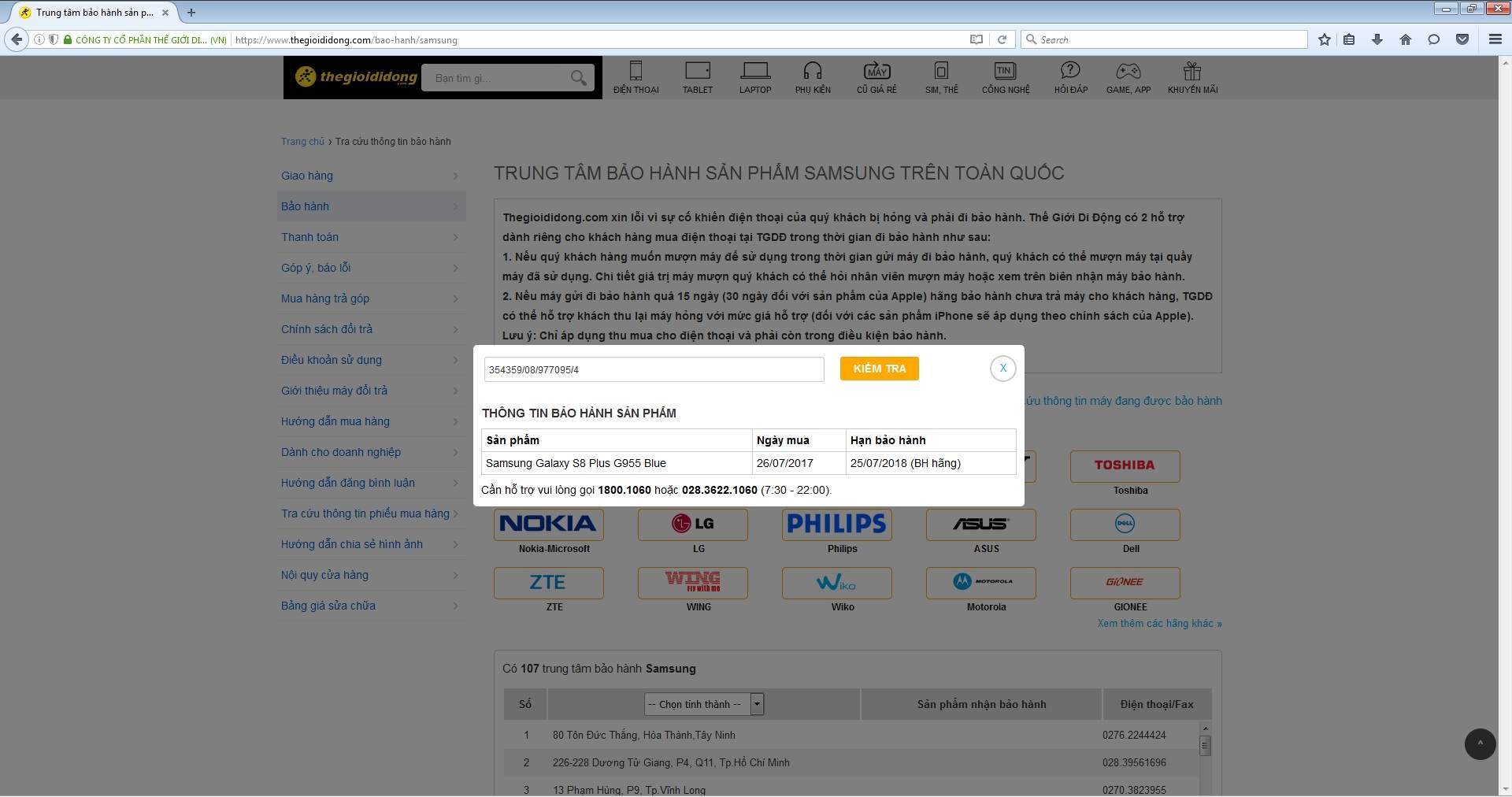The image size is (1512, 797).
Task: Click the Điện Thoại phone icon
Action: (x=636, y=71)
